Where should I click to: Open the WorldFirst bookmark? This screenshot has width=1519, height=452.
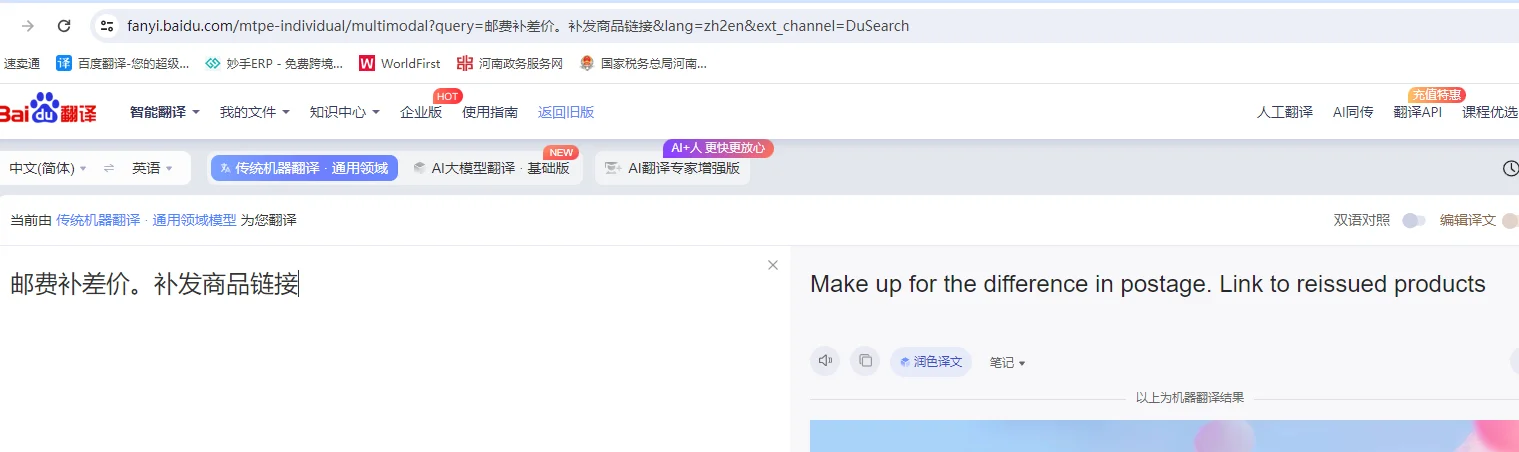point(400,63)
